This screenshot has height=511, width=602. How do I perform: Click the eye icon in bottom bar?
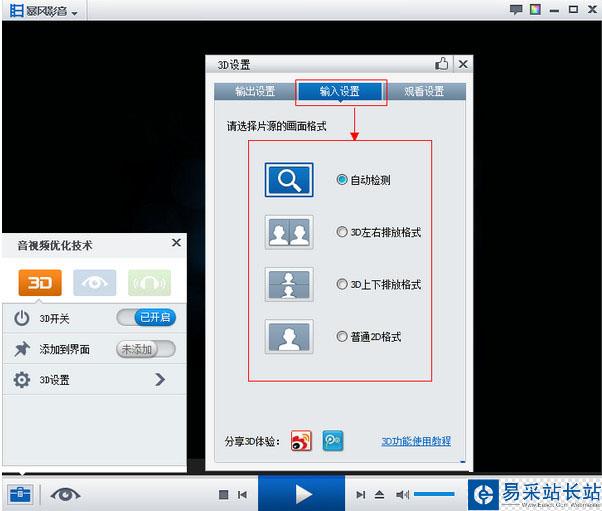[65, 494]
